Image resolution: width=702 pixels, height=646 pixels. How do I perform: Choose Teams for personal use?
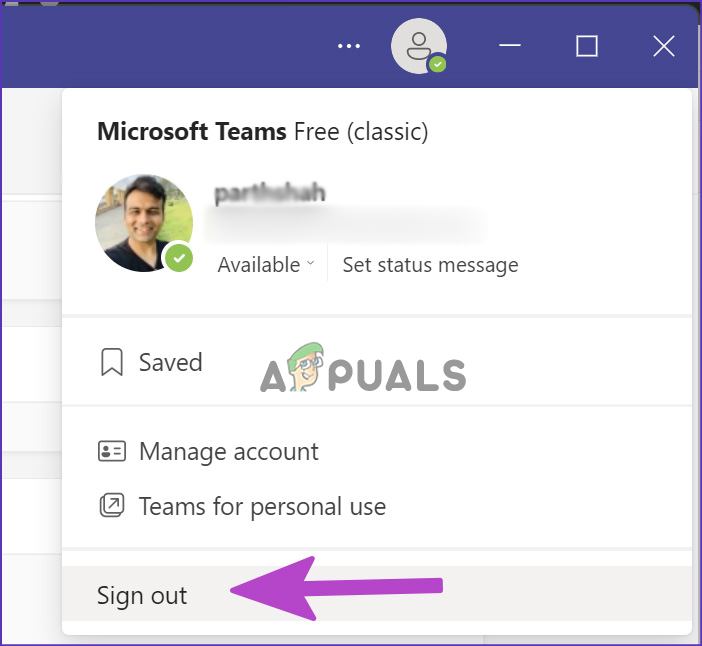262,506
